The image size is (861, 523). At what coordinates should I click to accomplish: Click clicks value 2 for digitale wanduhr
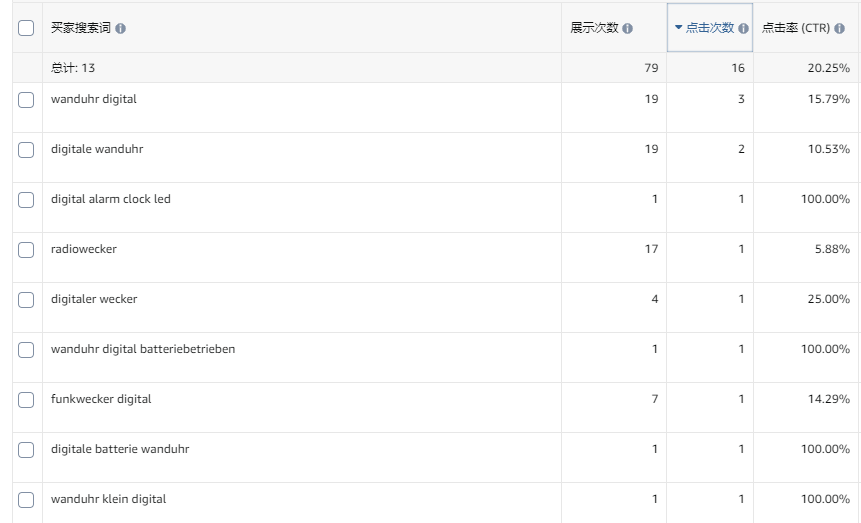tap(741, 149)
